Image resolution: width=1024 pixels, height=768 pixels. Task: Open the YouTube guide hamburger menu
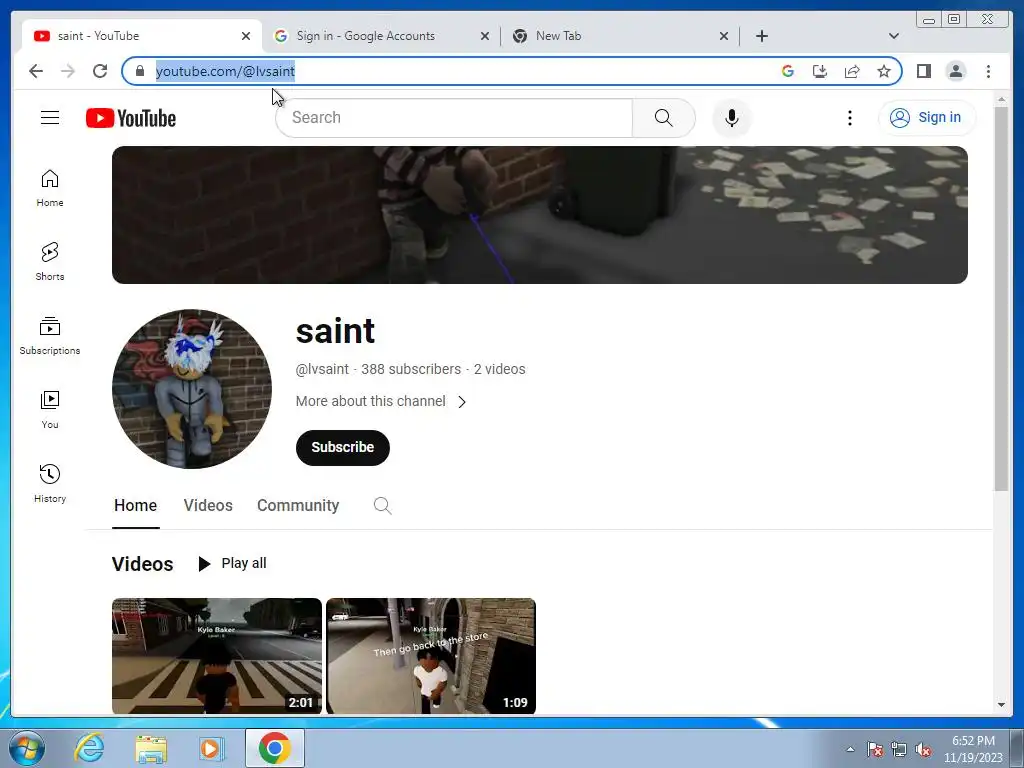tap(50, 118)
